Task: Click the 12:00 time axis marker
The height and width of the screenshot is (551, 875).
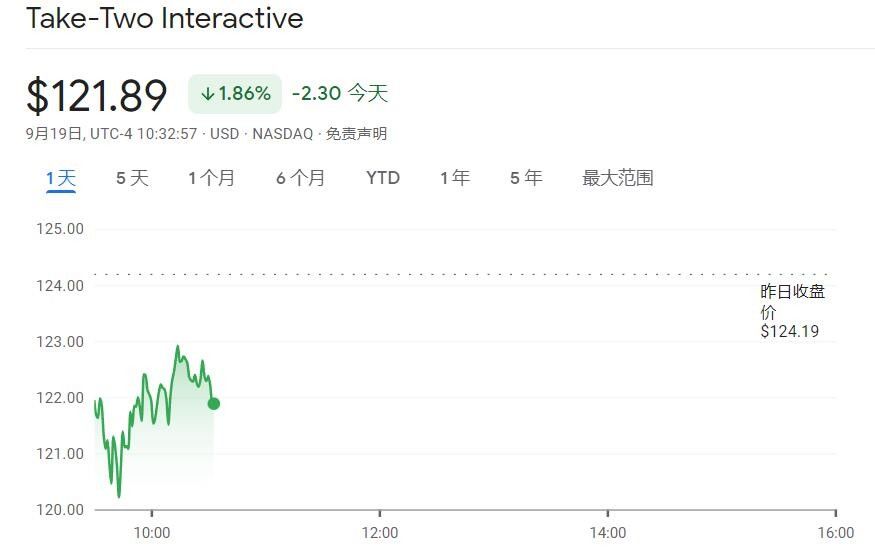Action: tap(380, 533)
